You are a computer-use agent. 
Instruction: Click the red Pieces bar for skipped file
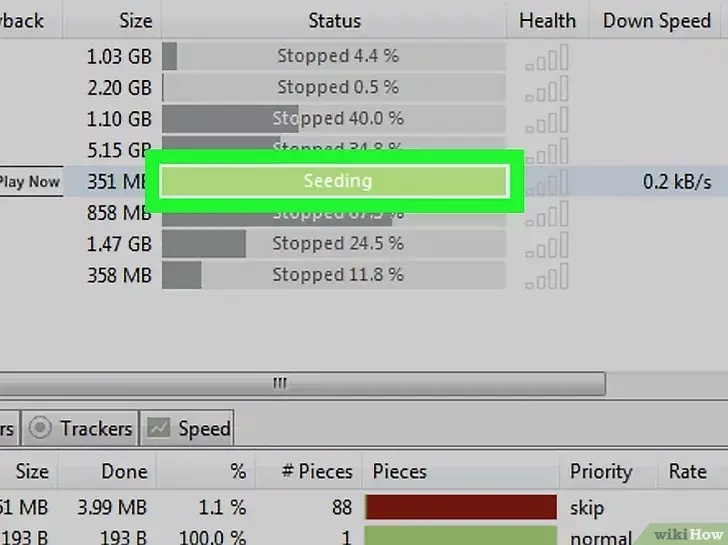tap(461, 507)
